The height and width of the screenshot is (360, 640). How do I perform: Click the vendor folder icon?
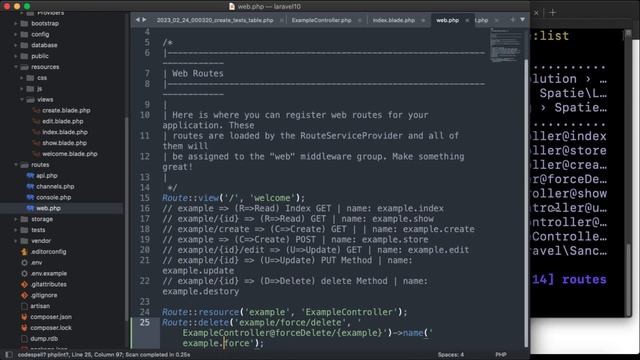pos(24,241)
